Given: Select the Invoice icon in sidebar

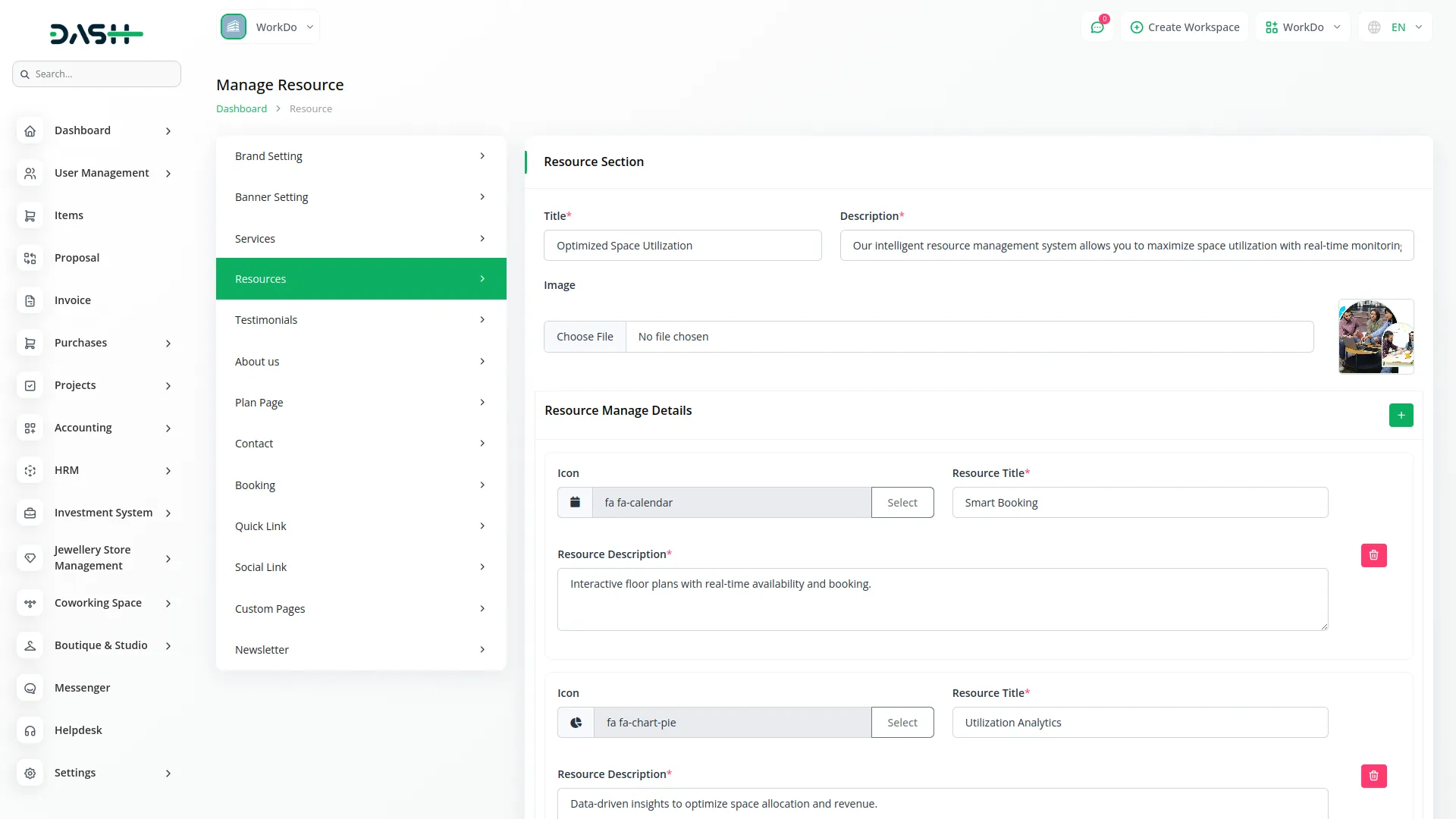Looking at the screenshot, I should coord(30,300).
